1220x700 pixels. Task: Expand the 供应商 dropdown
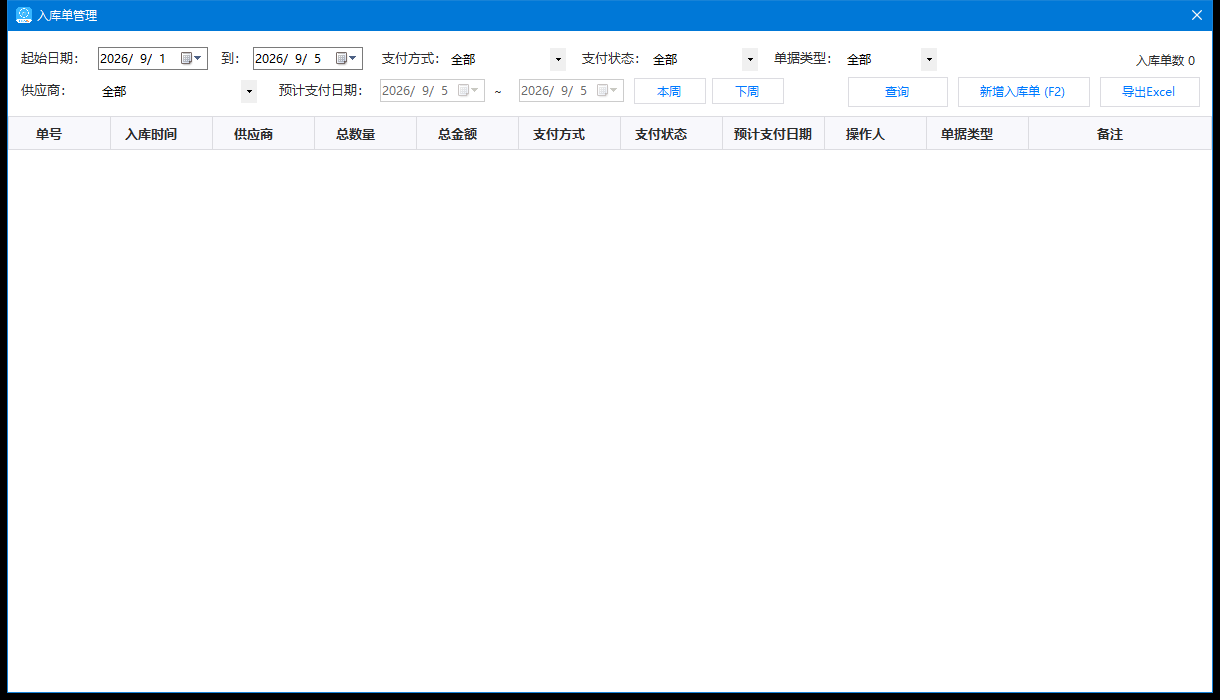(249, 91)
